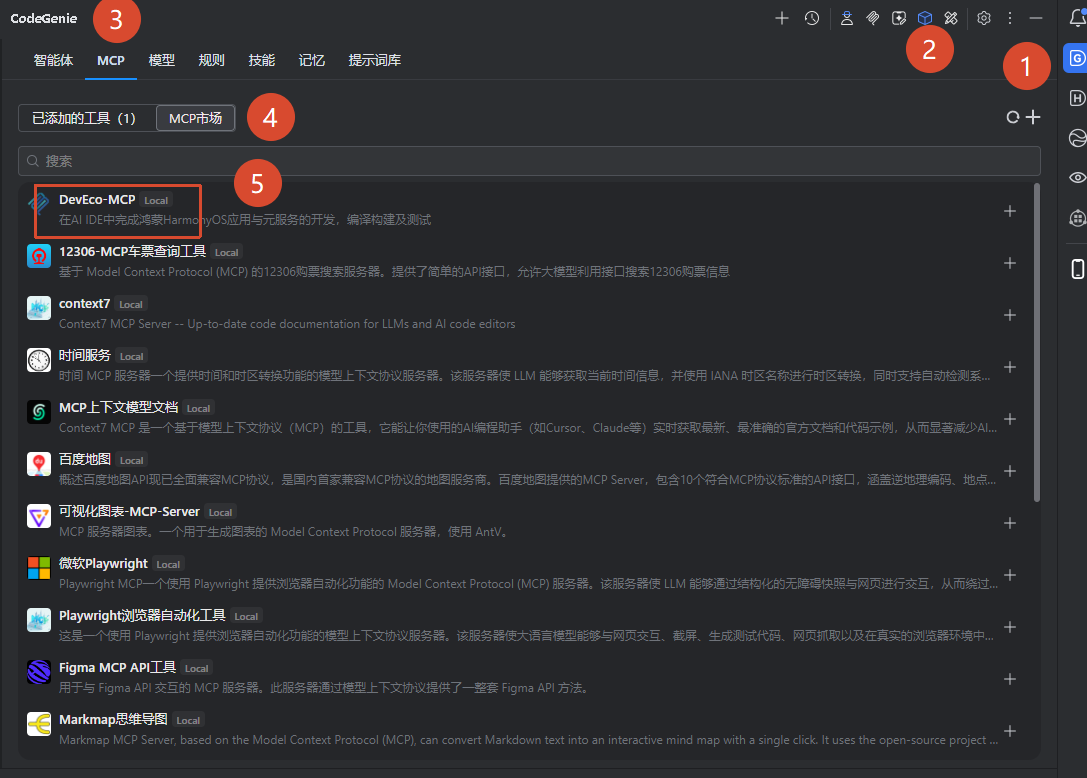Image resolution: width=1087 pixels, height=778 pixels.
Task: Click the Local tag beside context7
Action: [130, 304]
